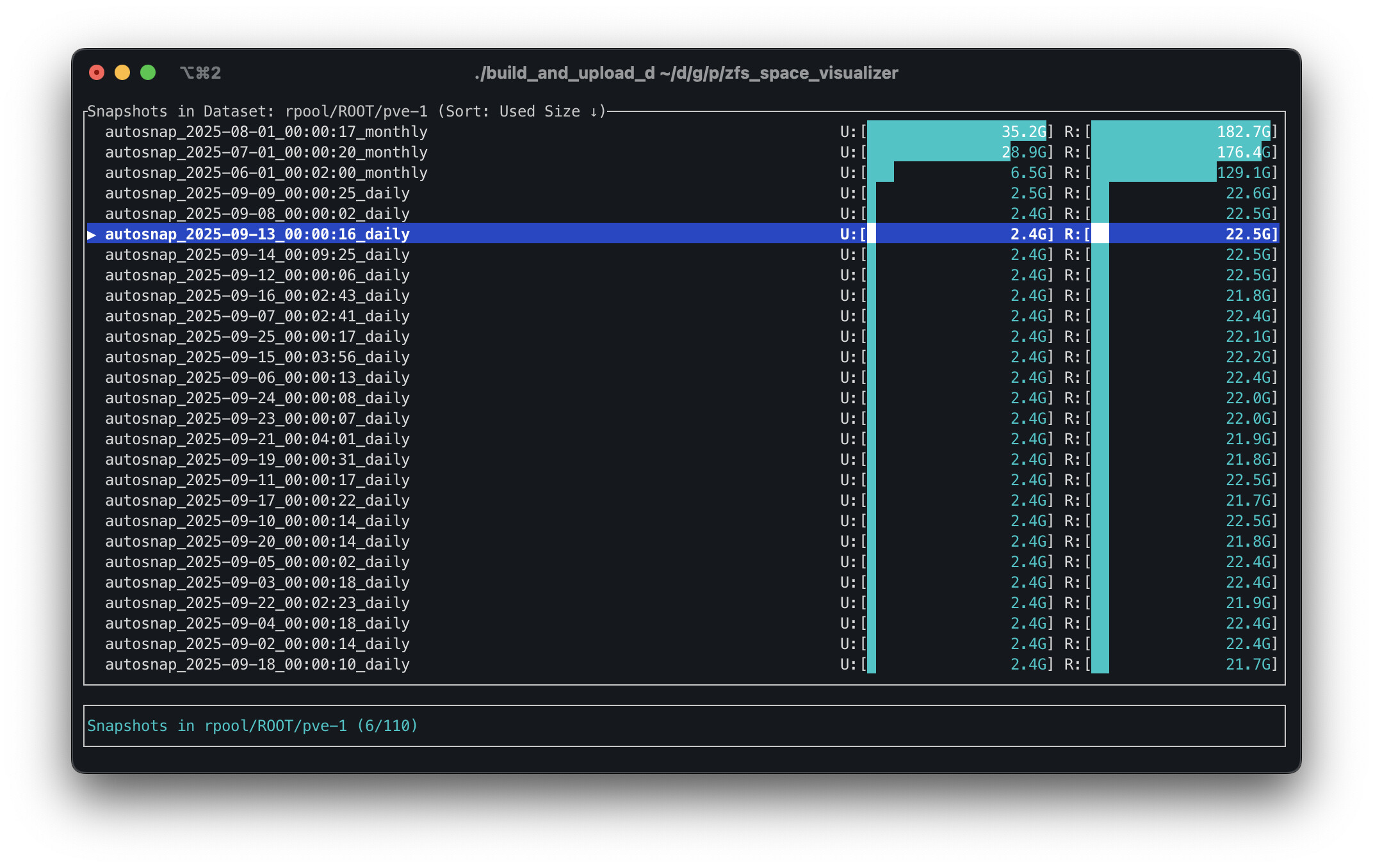Screen dimensions: 1373x868
Task: Click the selection arrow beside highlighted snapshot
Action: click(92, 235)
